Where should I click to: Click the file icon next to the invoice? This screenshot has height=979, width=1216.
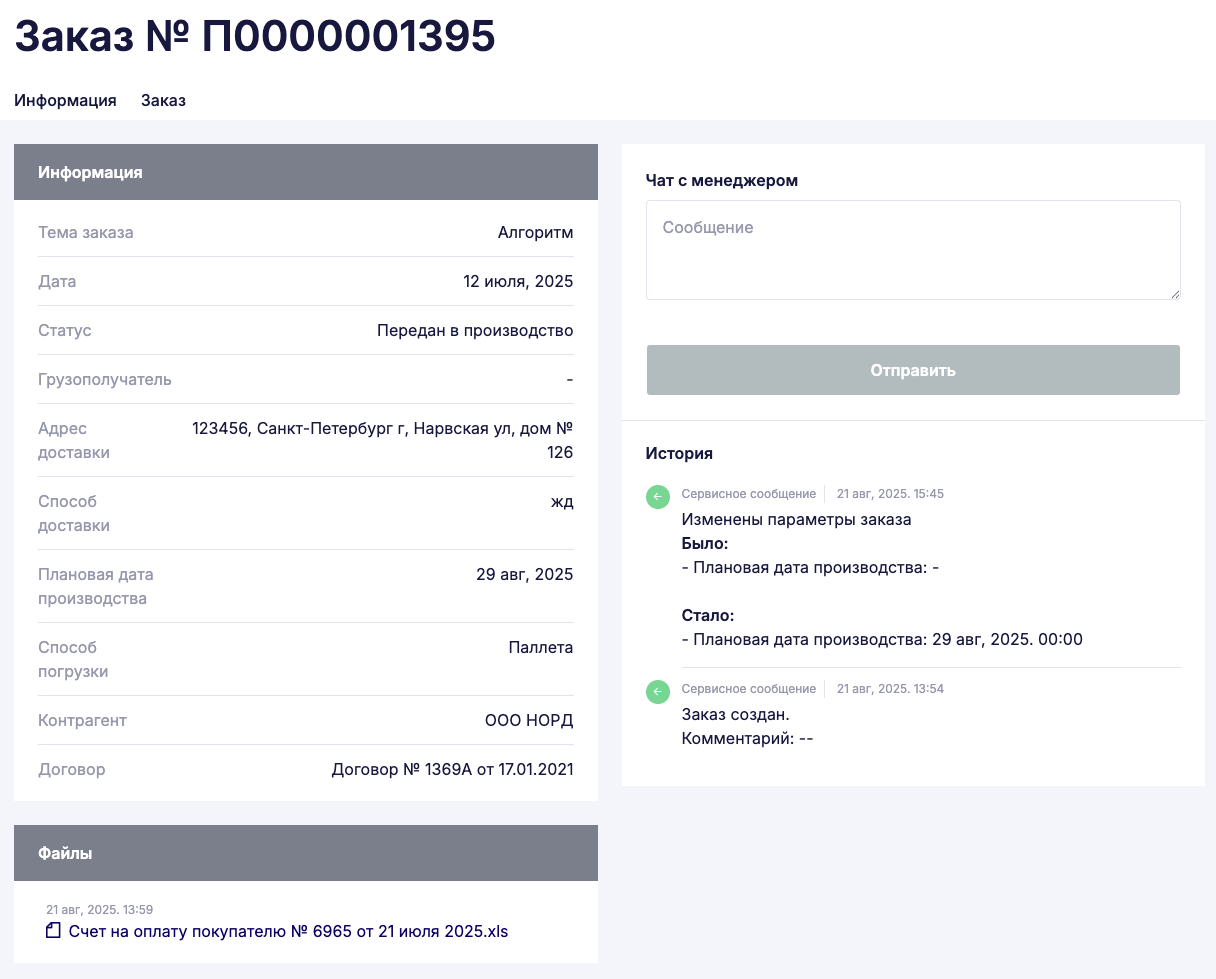54,931
